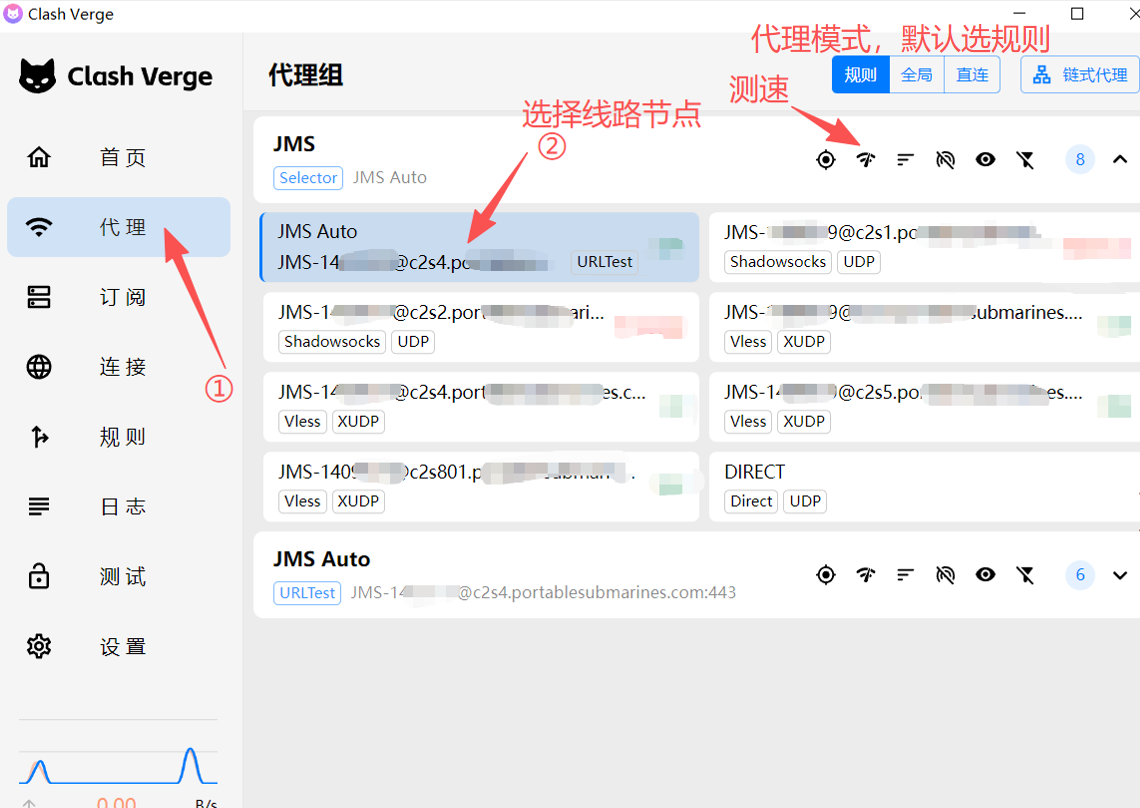Open the 规则 rules page in sidebar
The width and height of the screenshot is (1140, 808).
[x=119, y=436]
